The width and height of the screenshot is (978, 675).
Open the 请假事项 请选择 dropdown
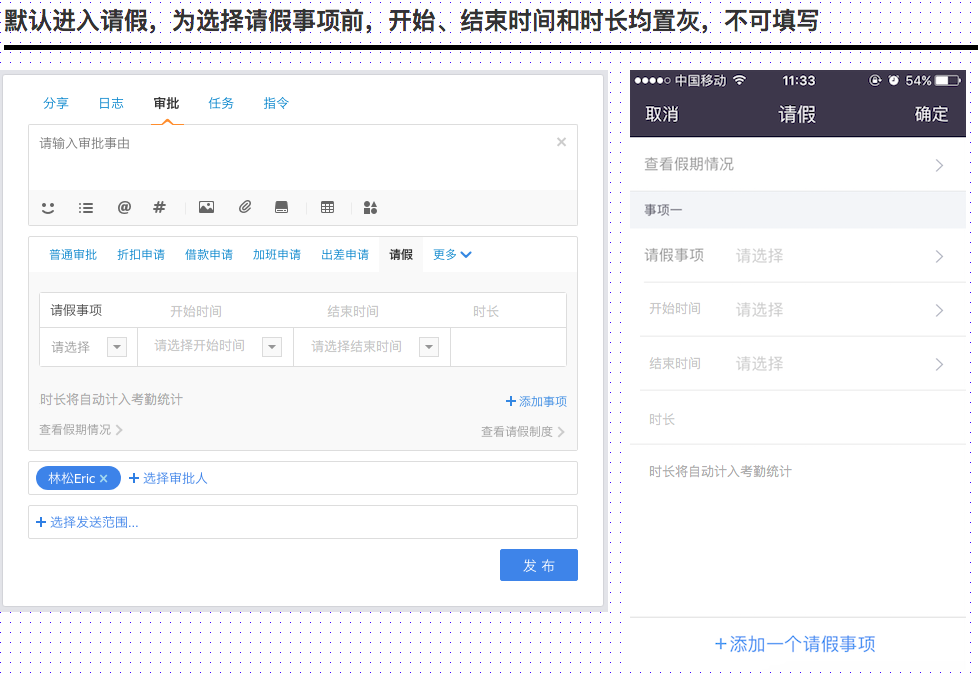pyautogui.click(x=117, y=347)
